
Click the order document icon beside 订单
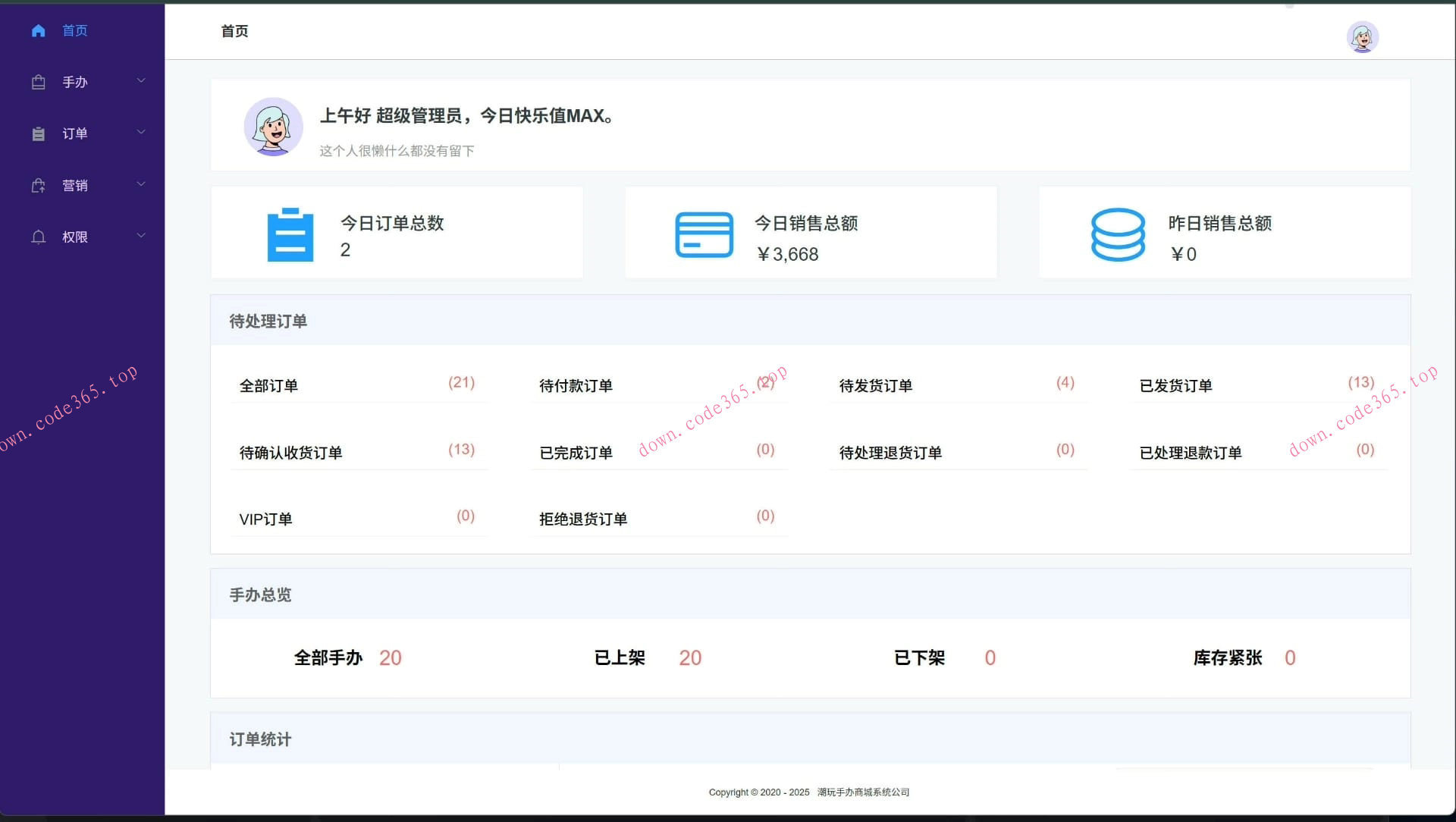coord(39,133)
